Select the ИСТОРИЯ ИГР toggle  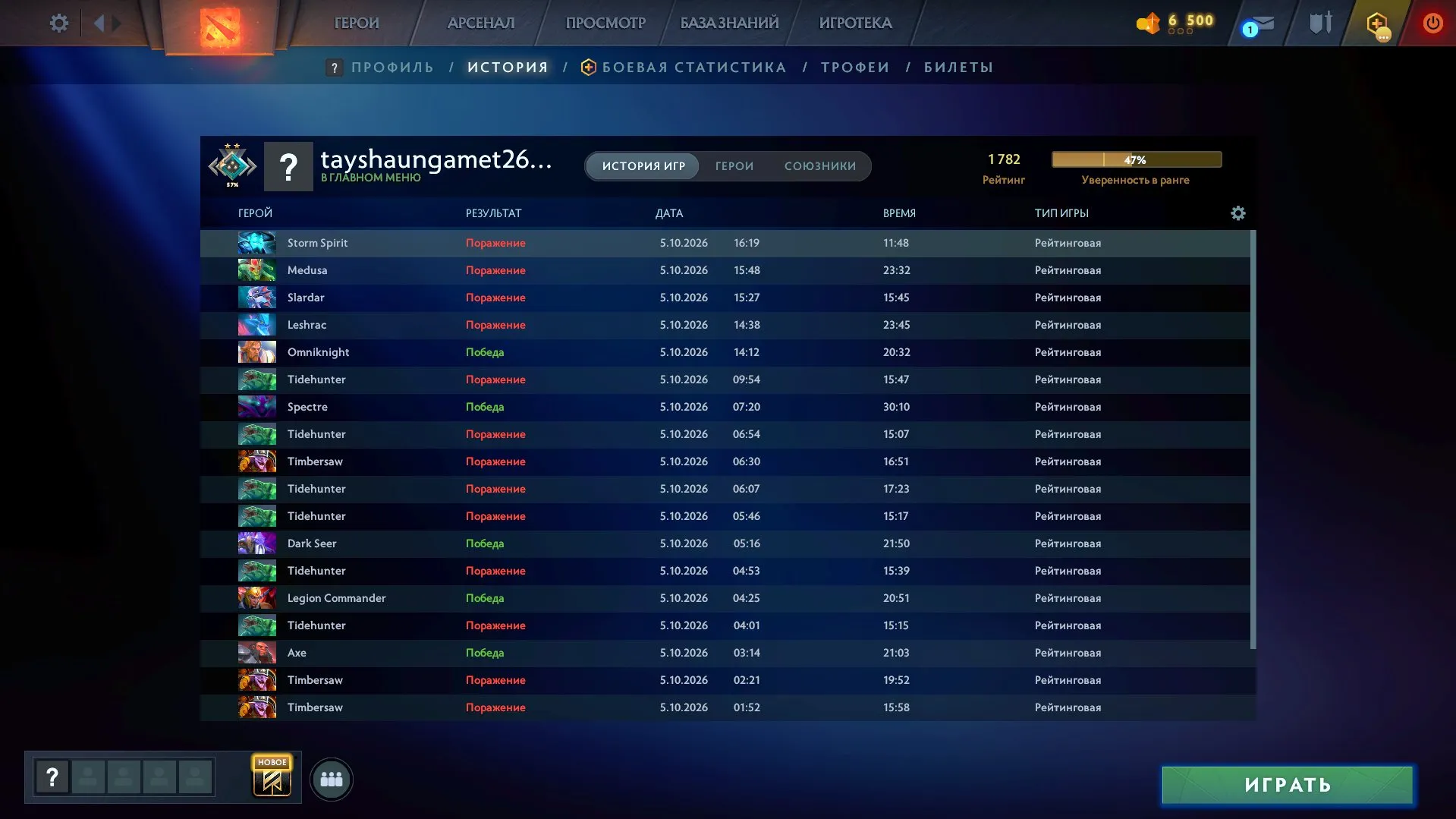pyautogui.click(x=643, y=166)
